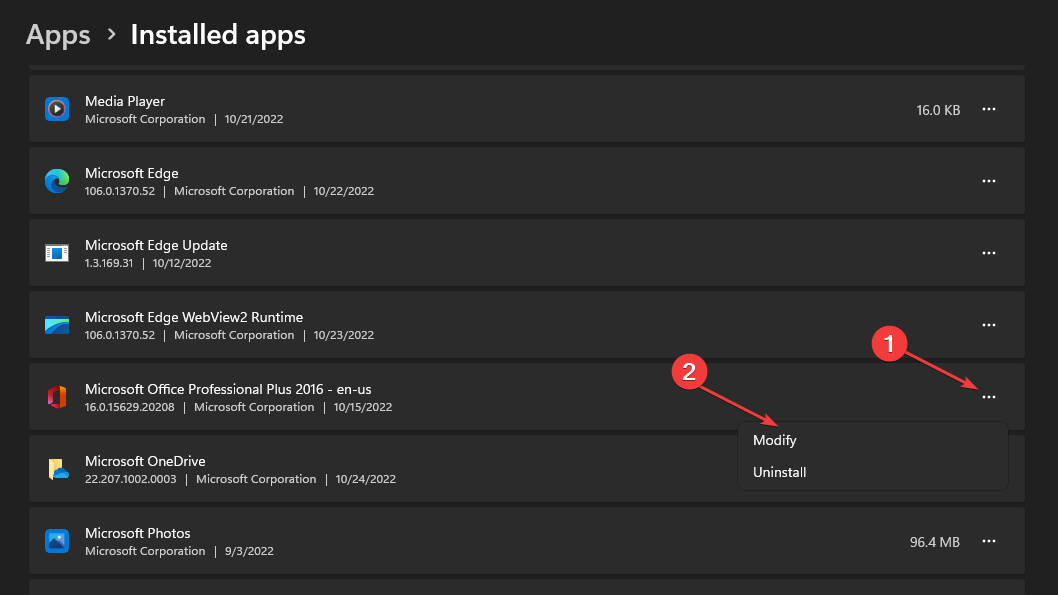Click the Microsoft Edge Update icon
The image size is (1058, 595).
tap(57, 253)
